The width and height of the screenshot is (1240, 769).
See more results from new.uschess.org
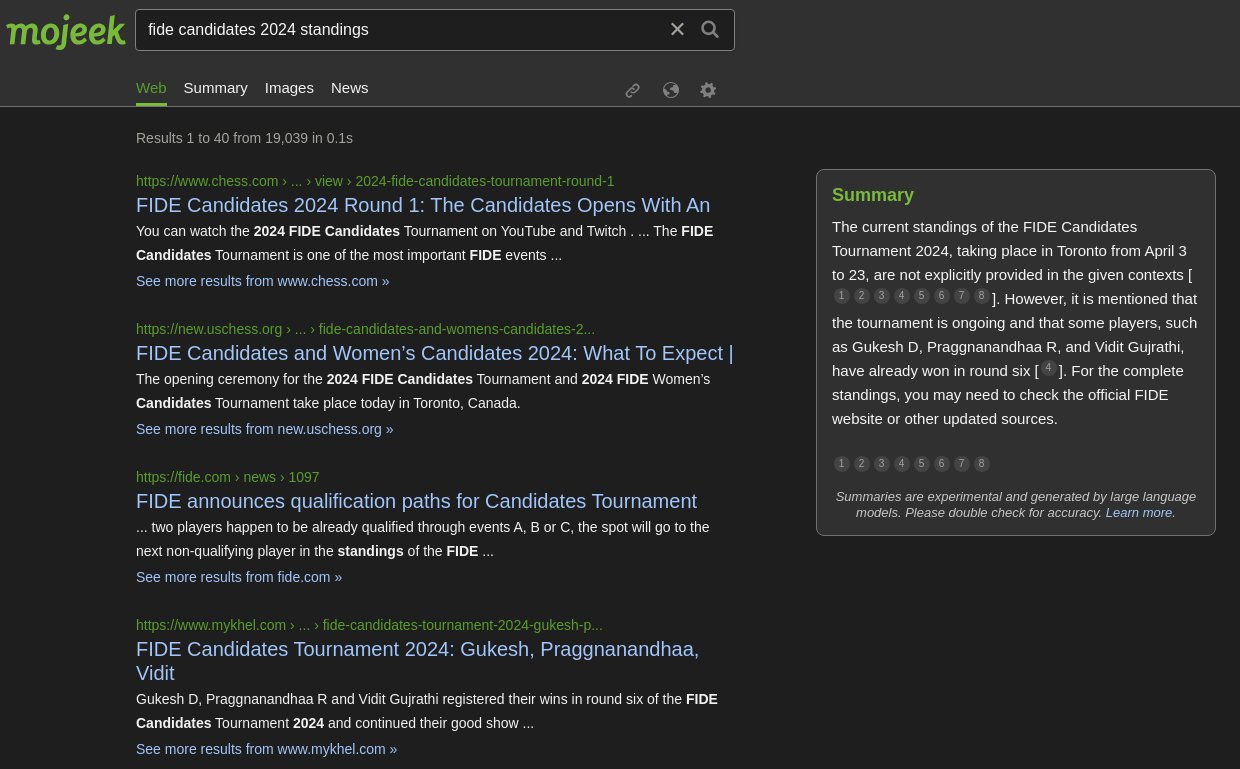point(265,429)
